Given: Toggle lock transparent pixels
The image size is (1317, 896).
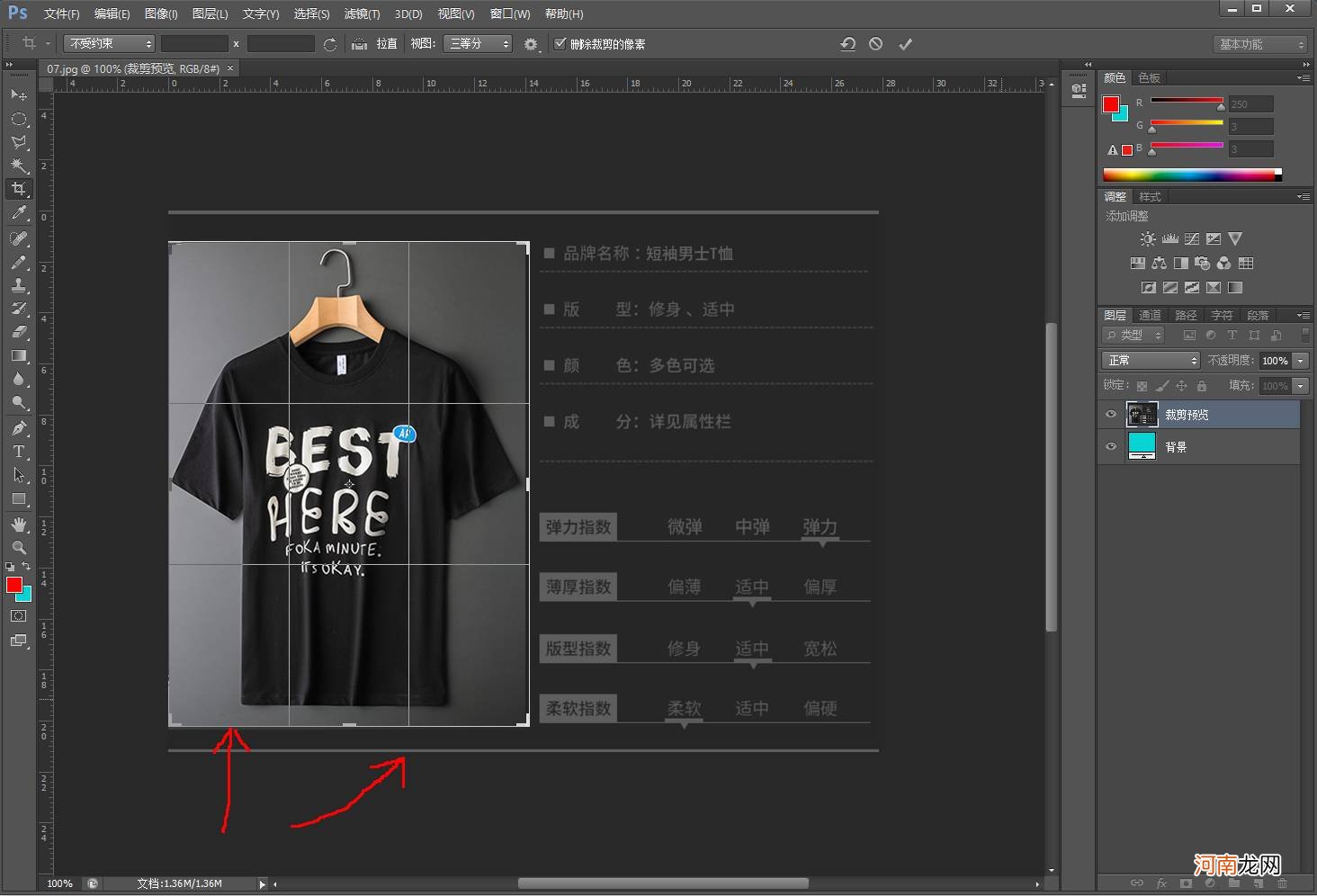Looking at the screenshot, I should point(1142,386).
